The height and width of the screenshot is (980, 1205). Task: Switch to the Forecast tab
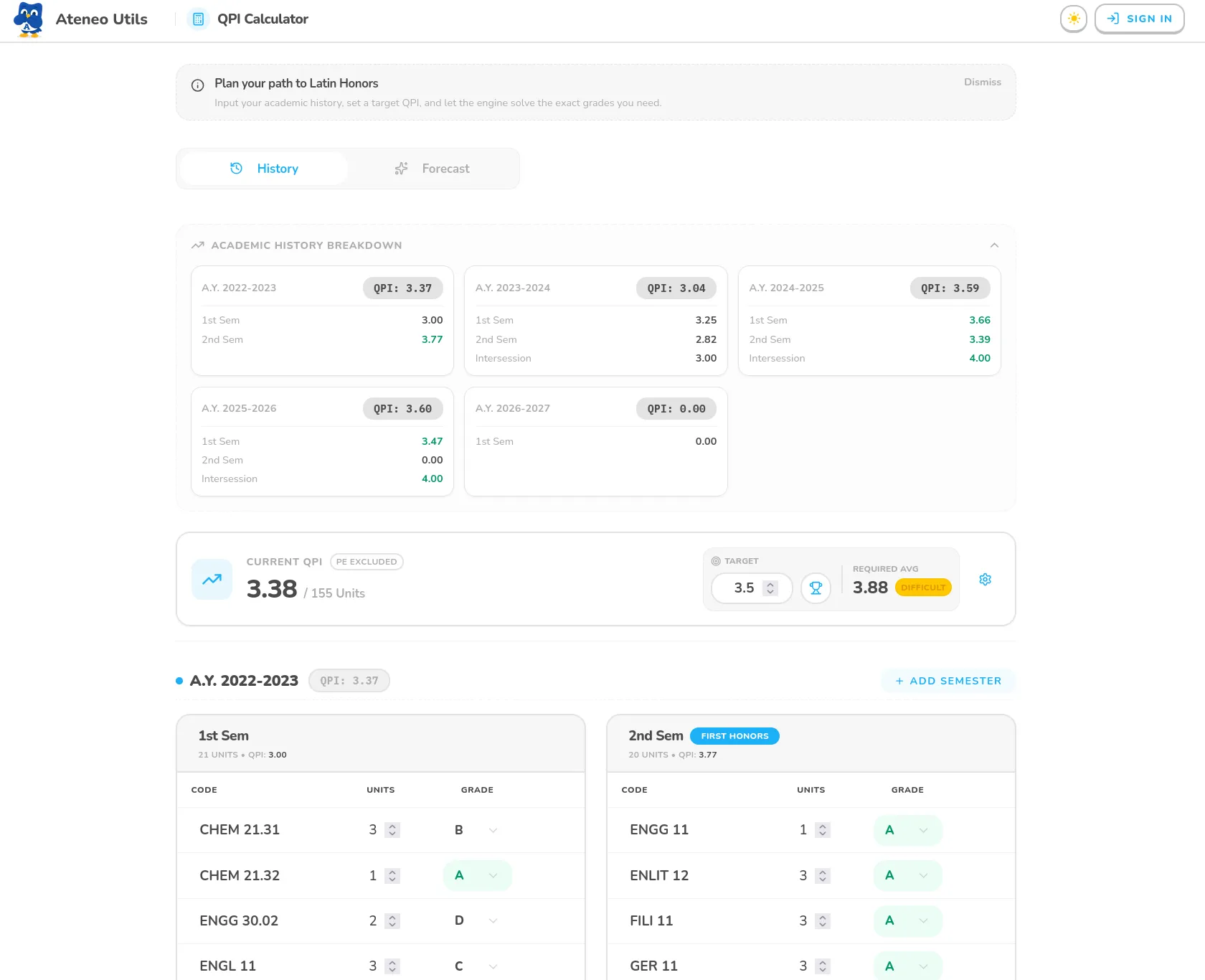pyautogui.click(x=433, y=168)
